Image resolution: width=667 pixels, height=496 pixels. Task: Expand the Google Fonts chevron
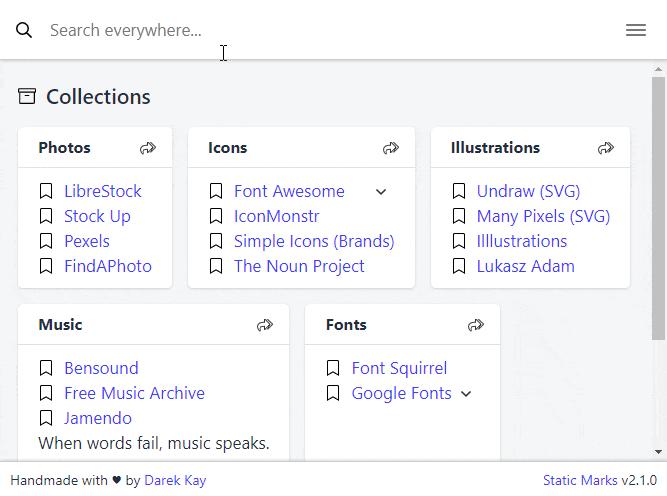coord(466,394)
